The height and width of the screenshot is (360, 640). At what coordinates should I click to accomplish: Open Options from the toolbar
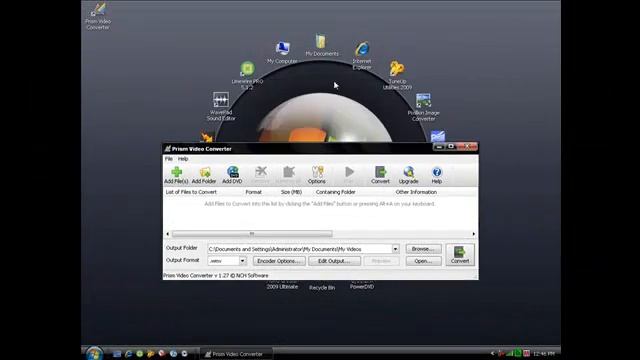tap(317, 175)
